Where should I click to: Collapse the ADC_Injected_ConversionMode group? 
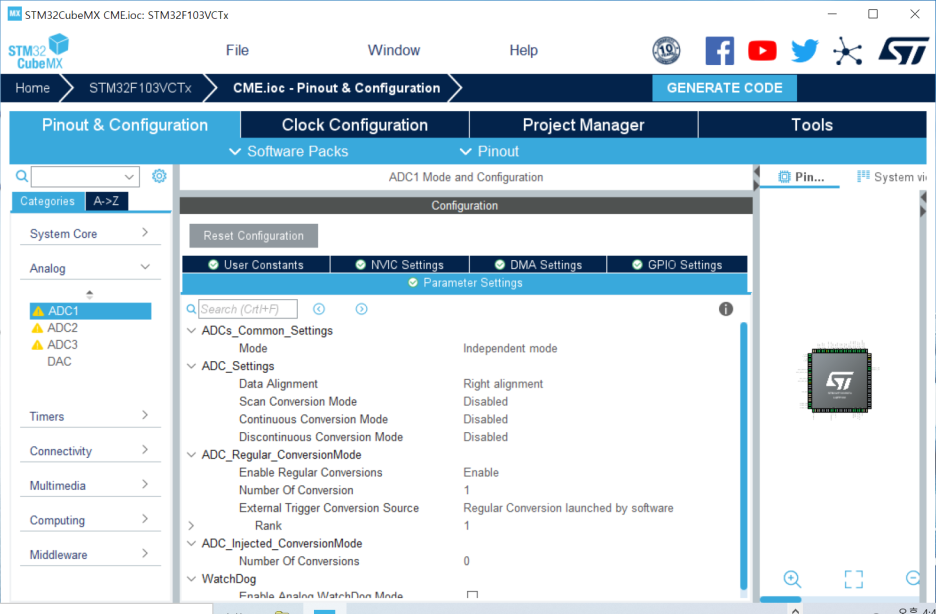191,544
